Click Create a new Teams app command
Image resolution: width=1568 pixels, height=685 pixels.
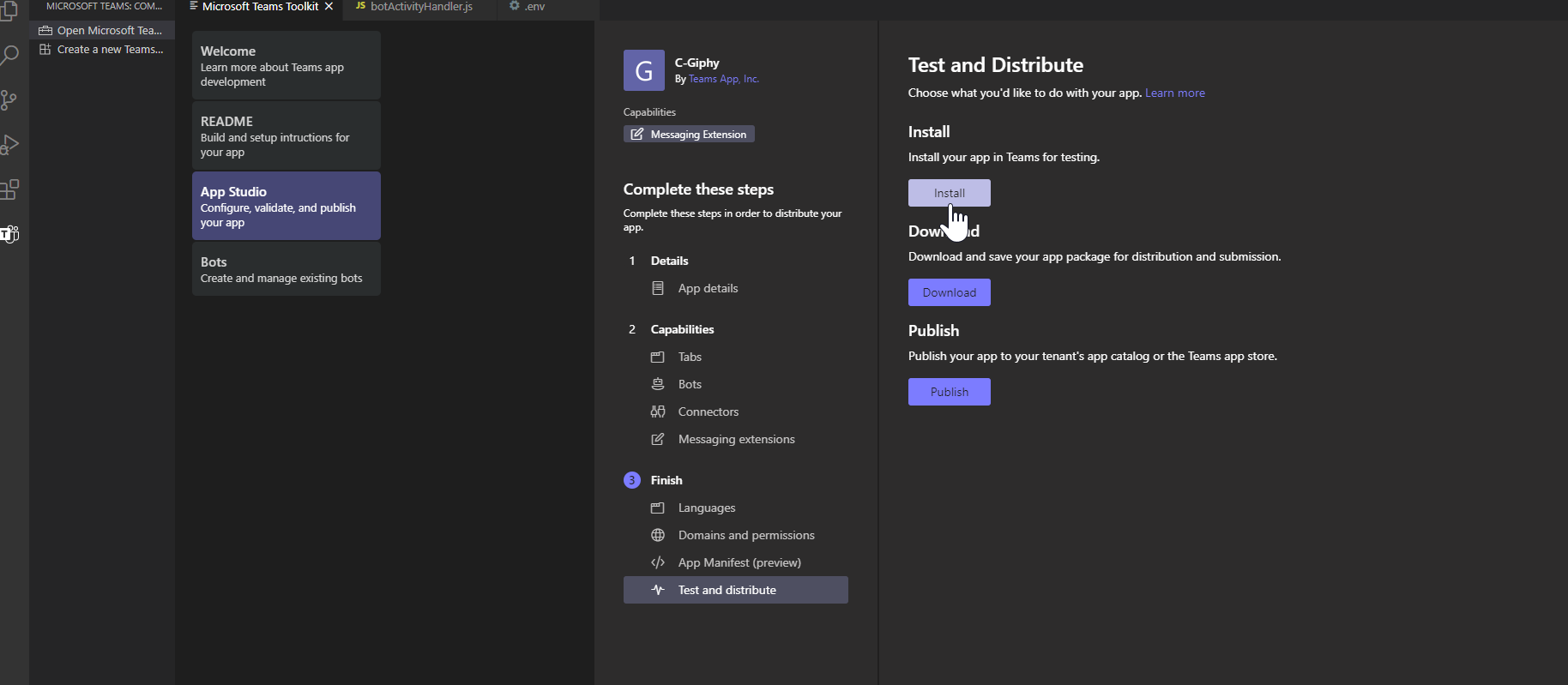pyautogui.click(x=102, y=50)
